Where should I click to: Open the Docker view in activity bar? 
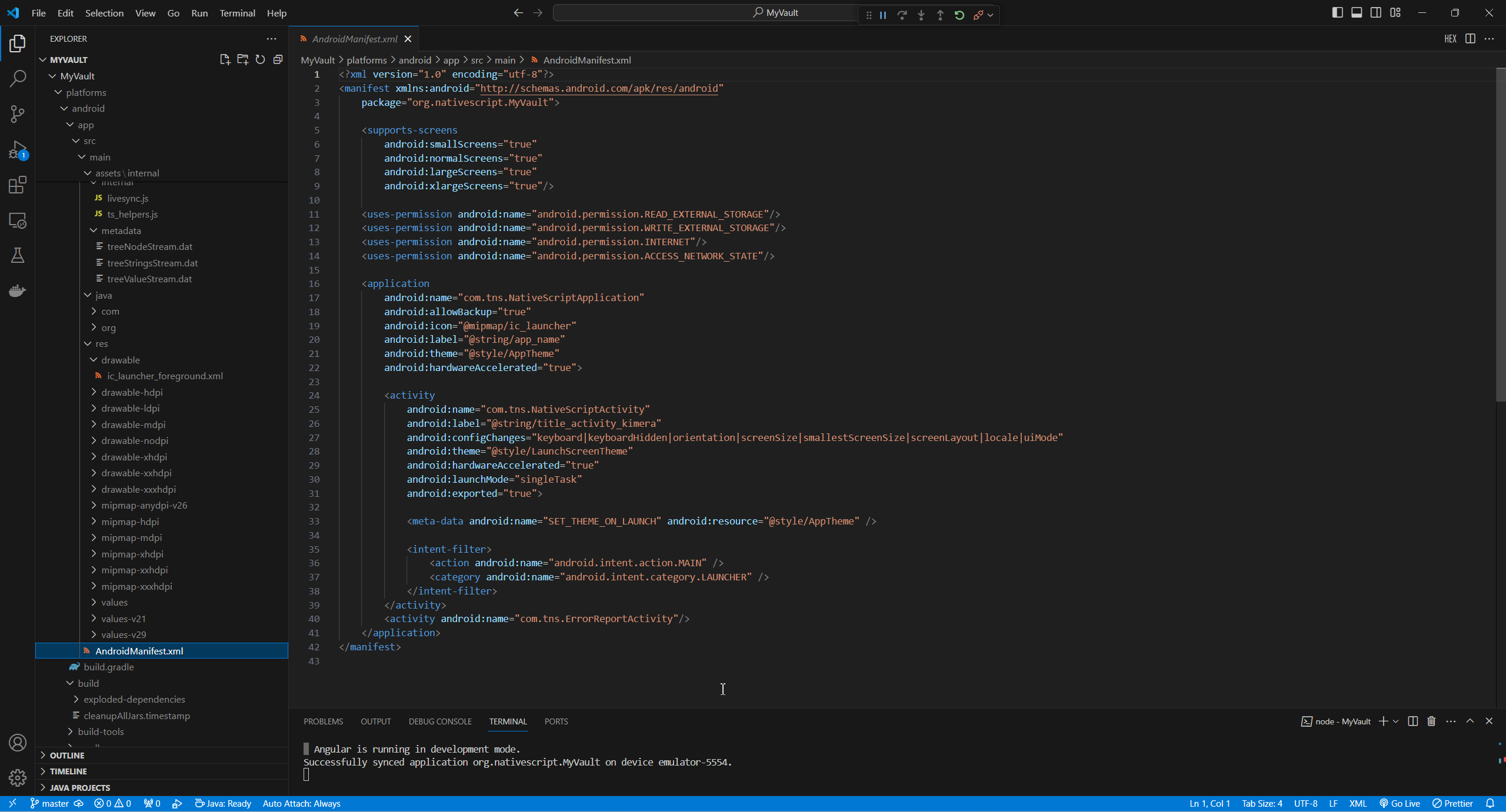point(18,290)
